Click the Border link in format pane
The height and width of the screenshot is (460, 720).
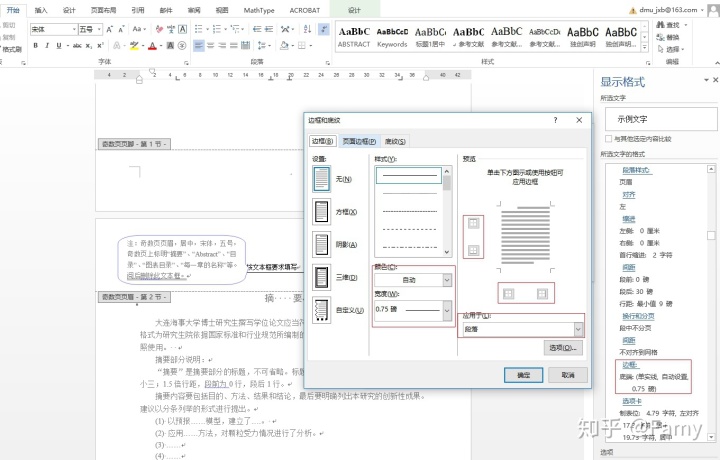(x=630, y=365)
